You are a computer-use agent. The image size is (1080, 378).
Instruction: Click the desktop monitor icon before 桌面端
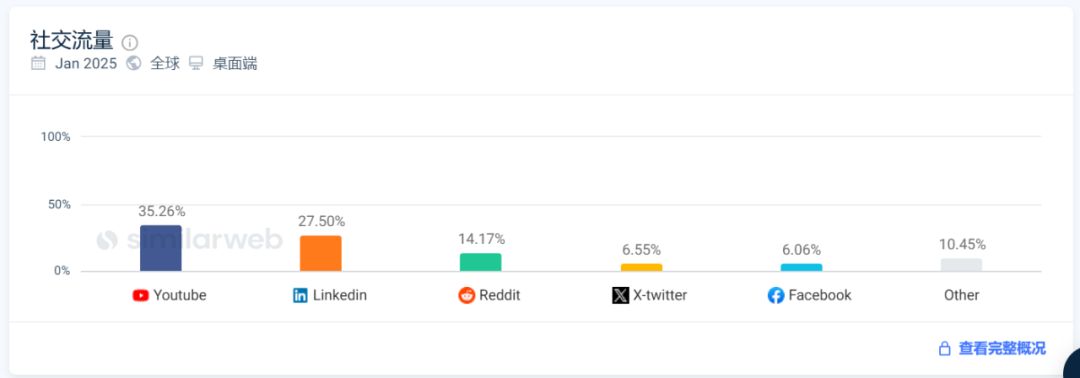pos(196,63)
